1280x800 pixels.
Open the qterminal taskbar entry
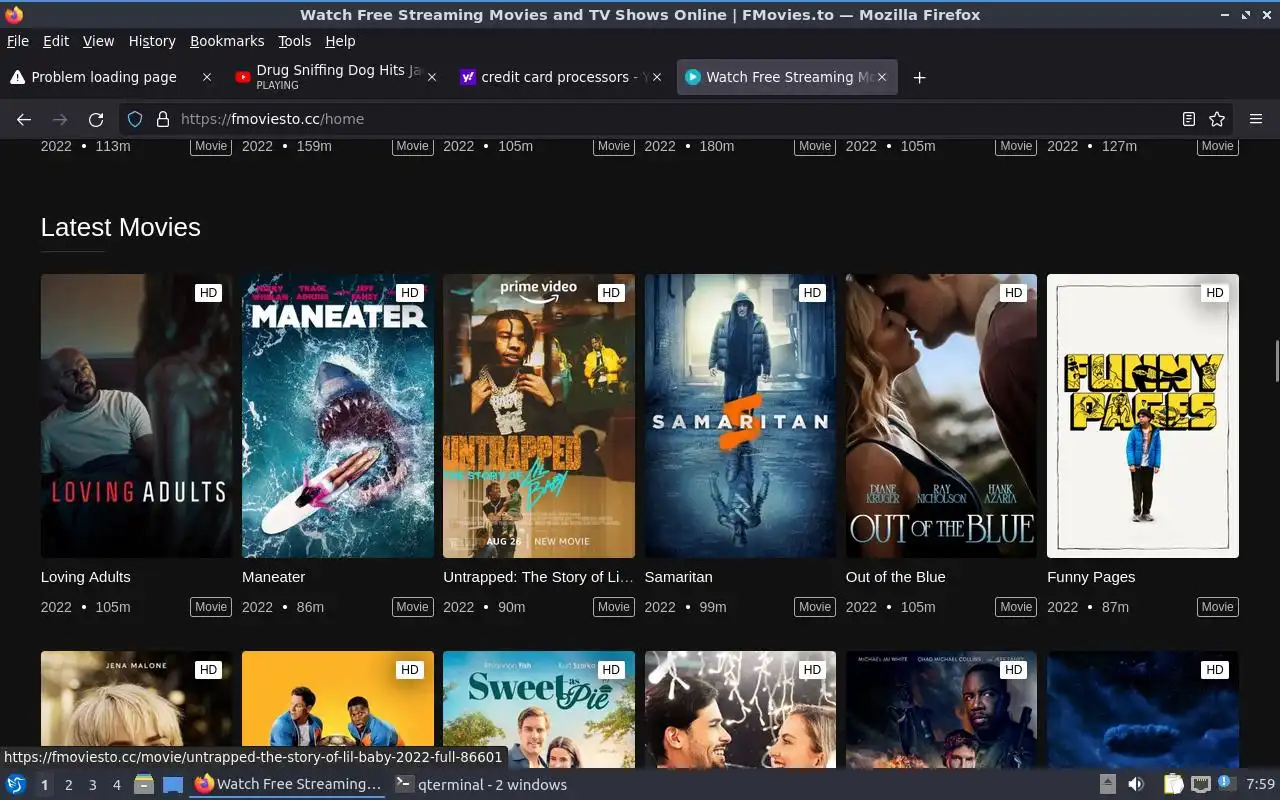482,785
